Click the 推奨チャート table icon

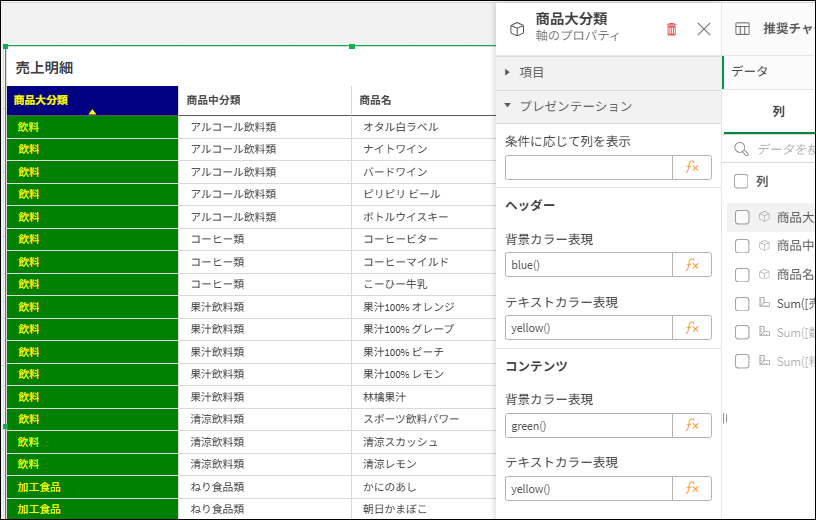pos(743,29)
